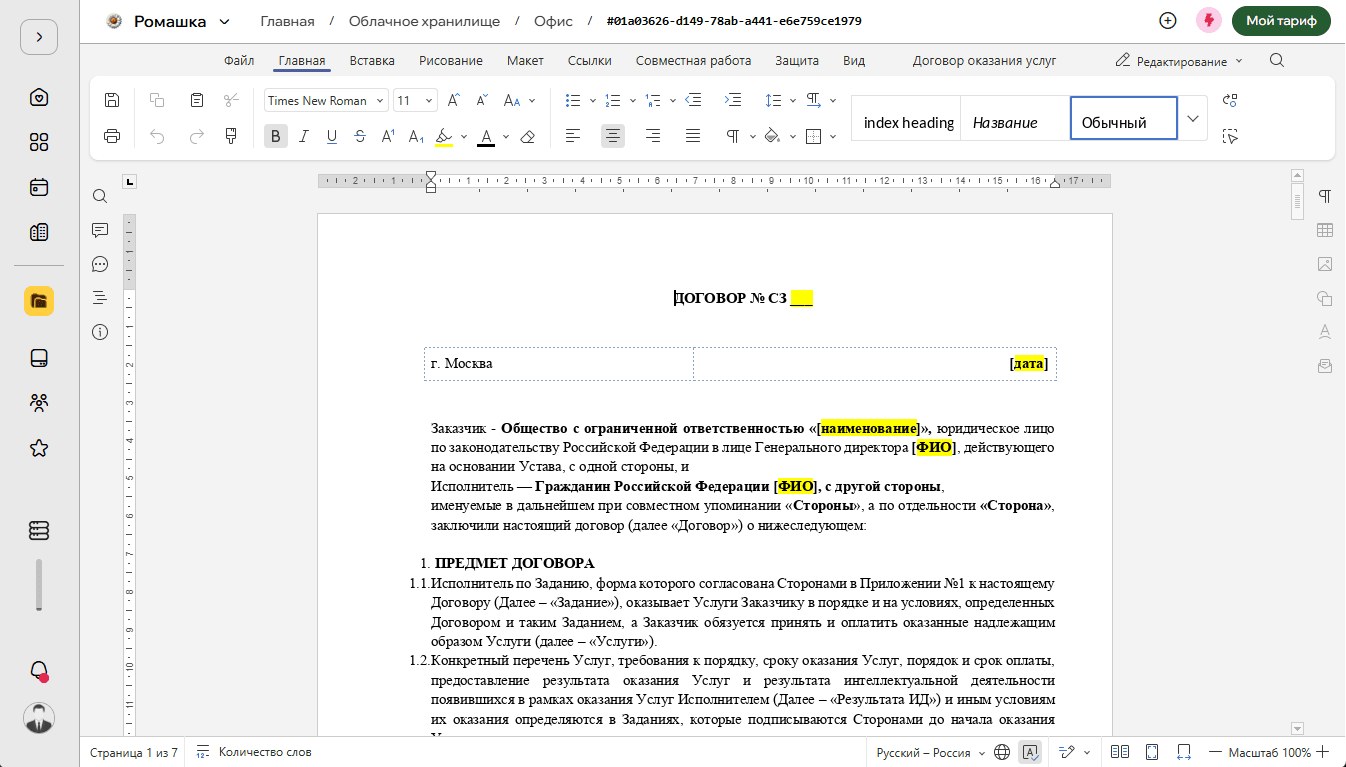The height and width of the screenshot is (767, 1346).
Task: Toggle bold formatting
Action: tap(276, 136)
